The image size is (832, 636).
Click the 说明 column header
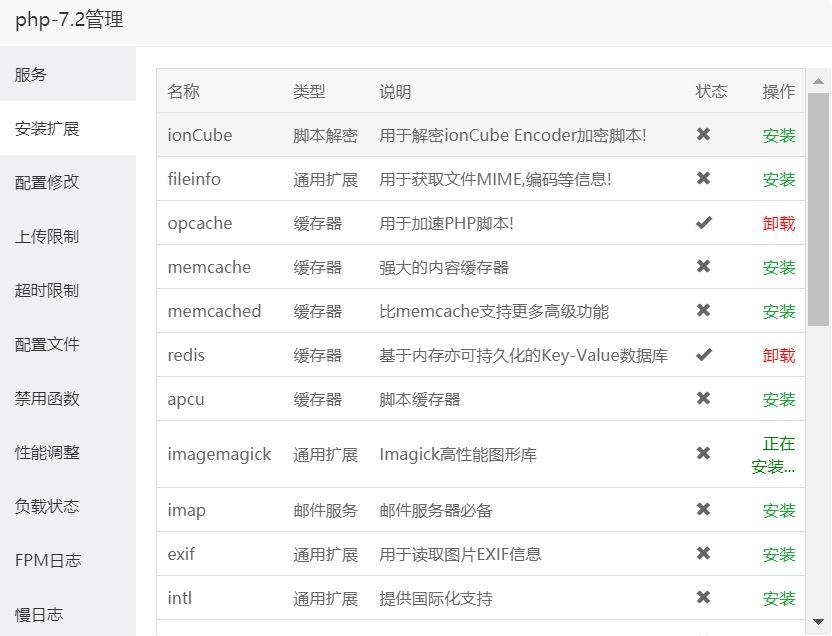coord(395,91)
